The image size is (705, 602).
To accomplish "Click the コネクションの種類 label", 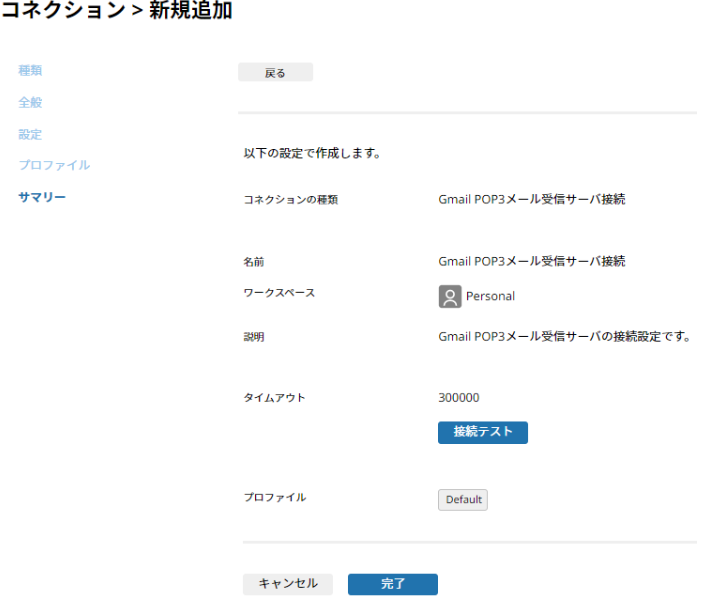I will point(290,200).
